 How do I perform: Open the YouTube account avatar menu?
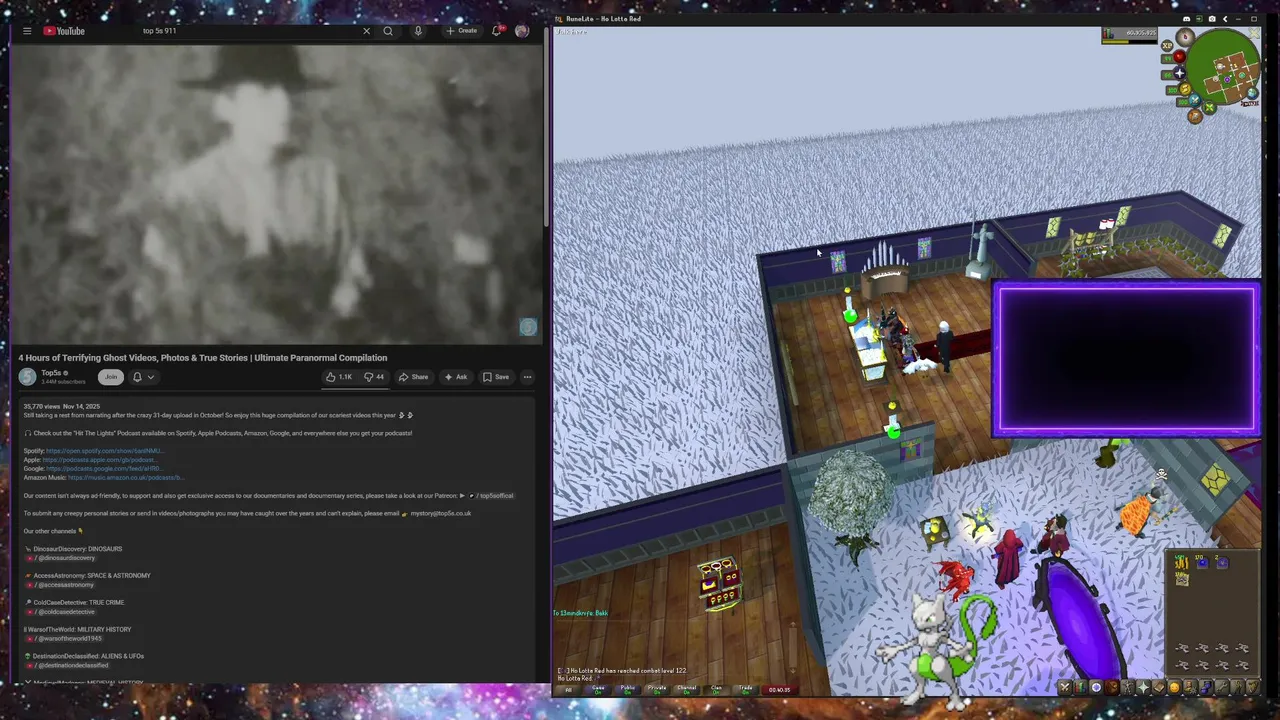click(522, 31)
